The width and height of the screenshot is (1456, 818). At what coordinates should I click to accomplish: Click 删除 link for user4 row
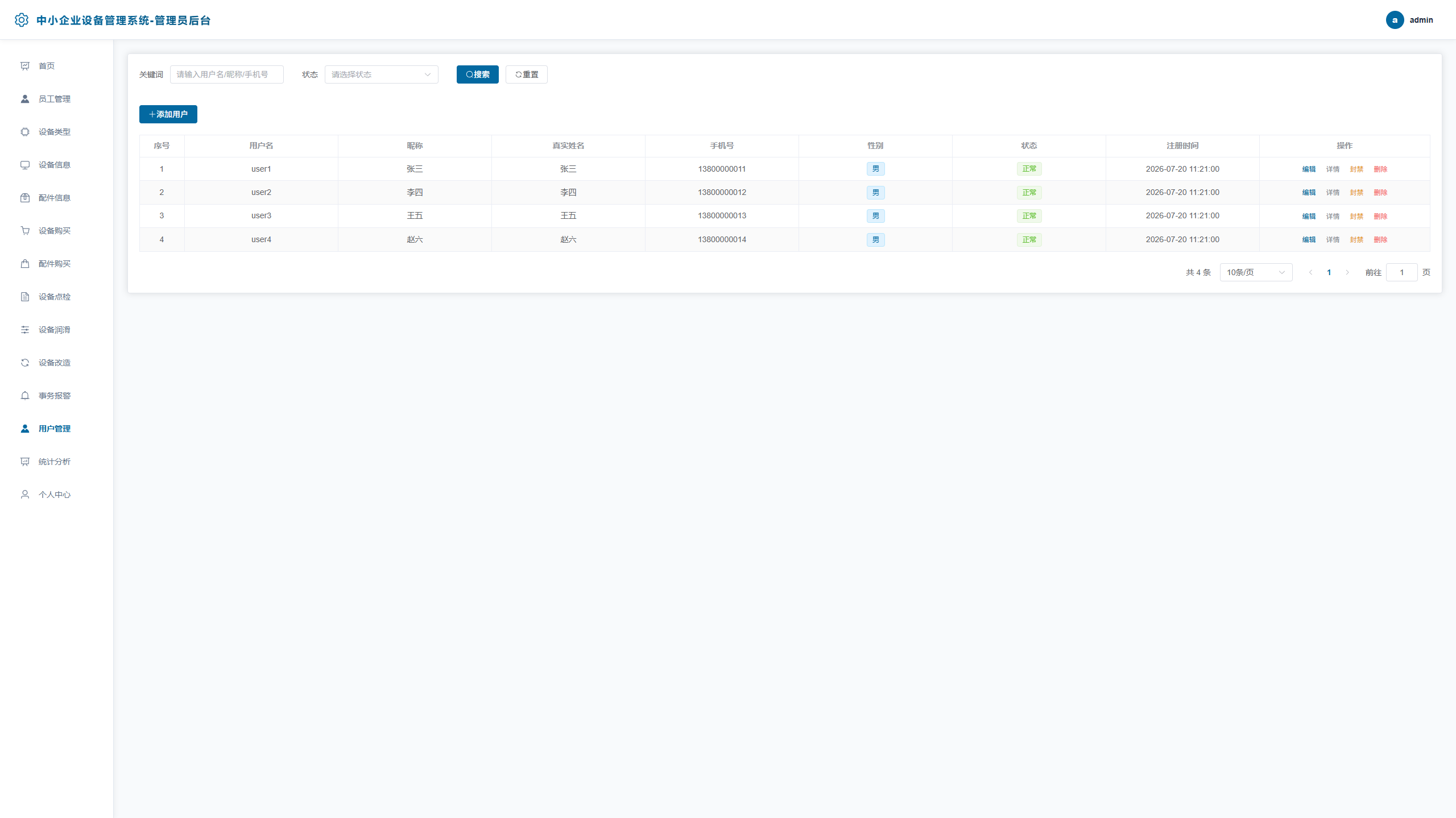click(x=1380, y=240)
